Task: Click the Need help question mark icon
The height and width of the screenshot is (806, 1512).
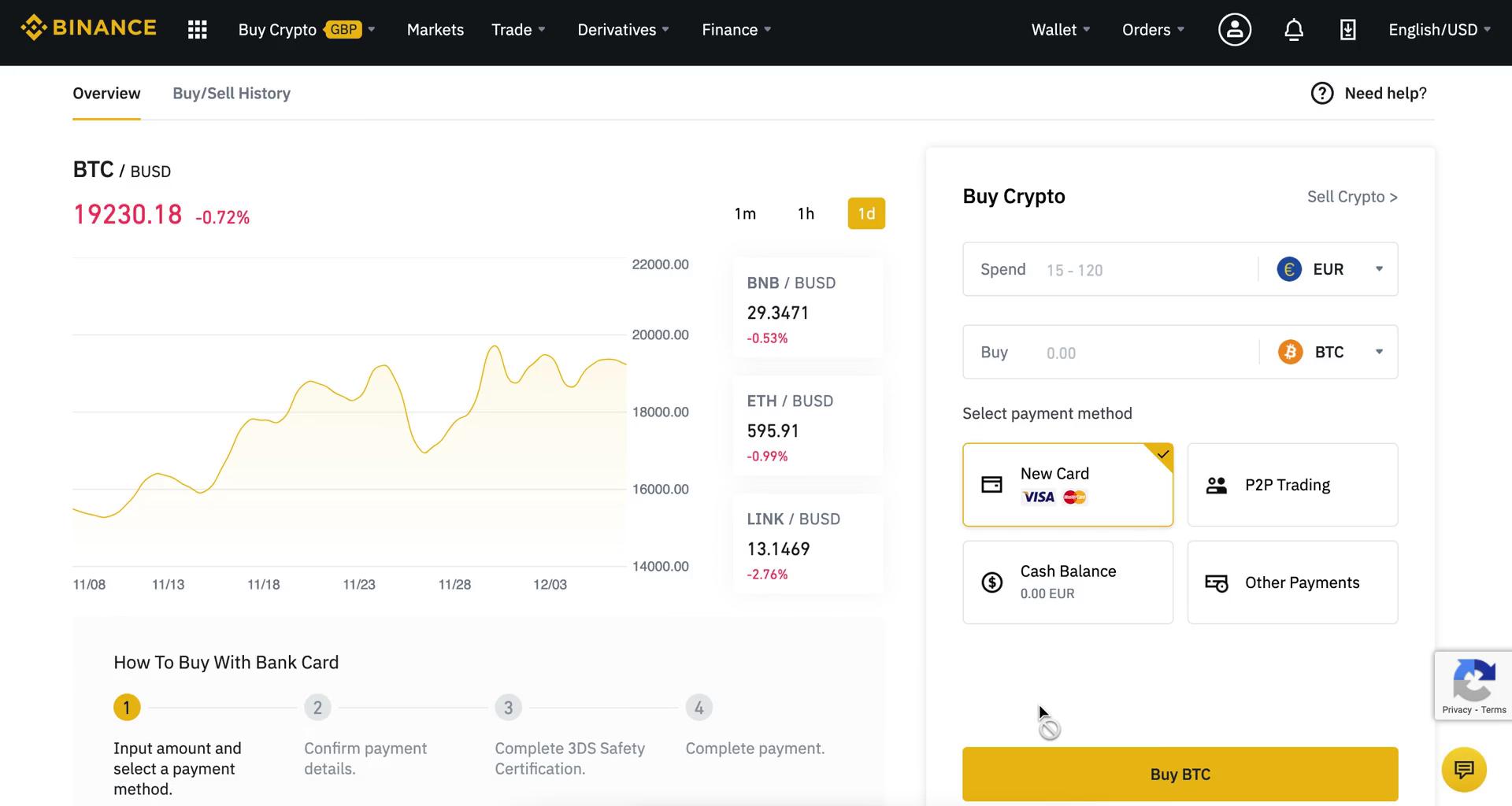Action: 1321,93
